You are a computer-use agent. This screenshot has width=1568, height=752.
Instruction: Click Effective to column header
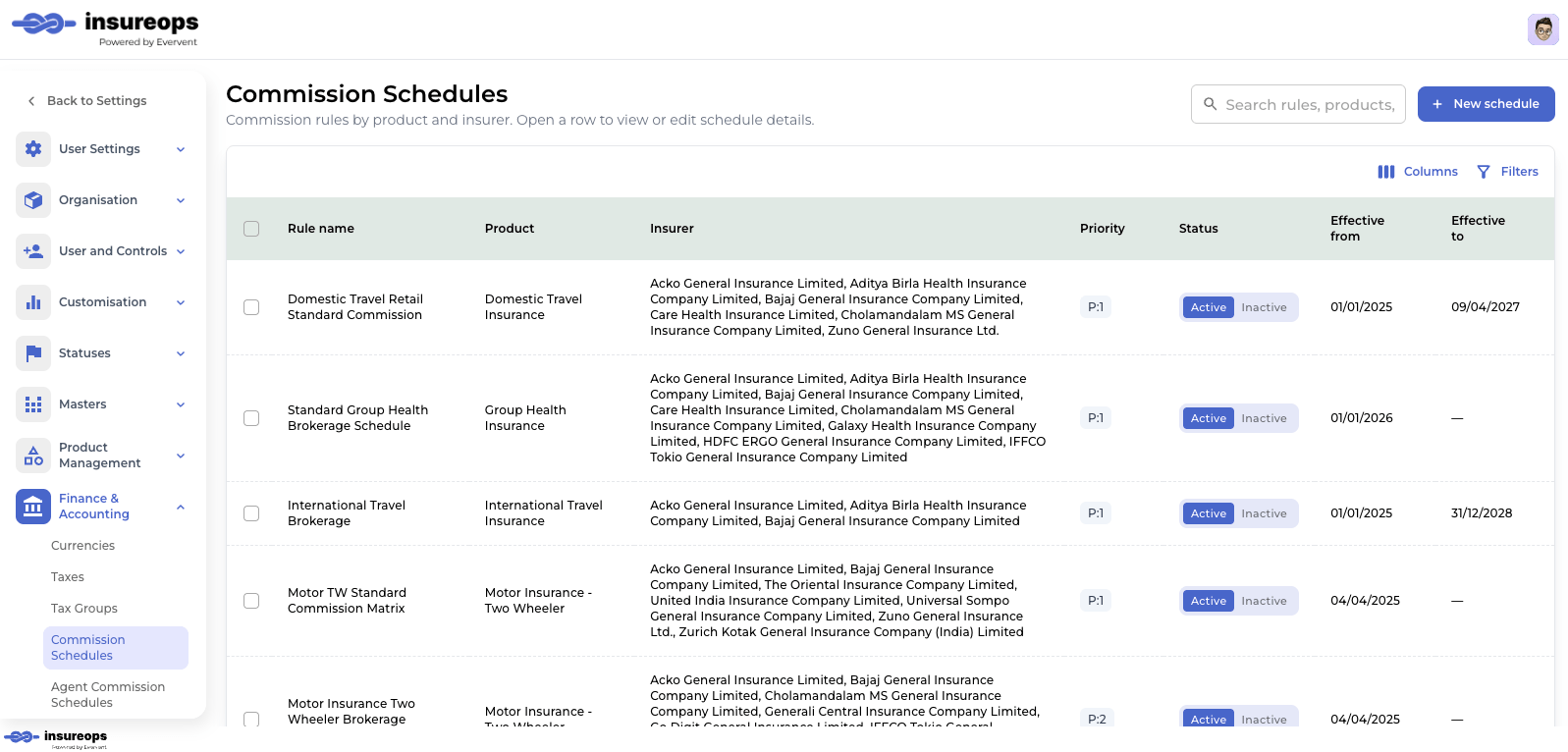[x=1478, y=229]
